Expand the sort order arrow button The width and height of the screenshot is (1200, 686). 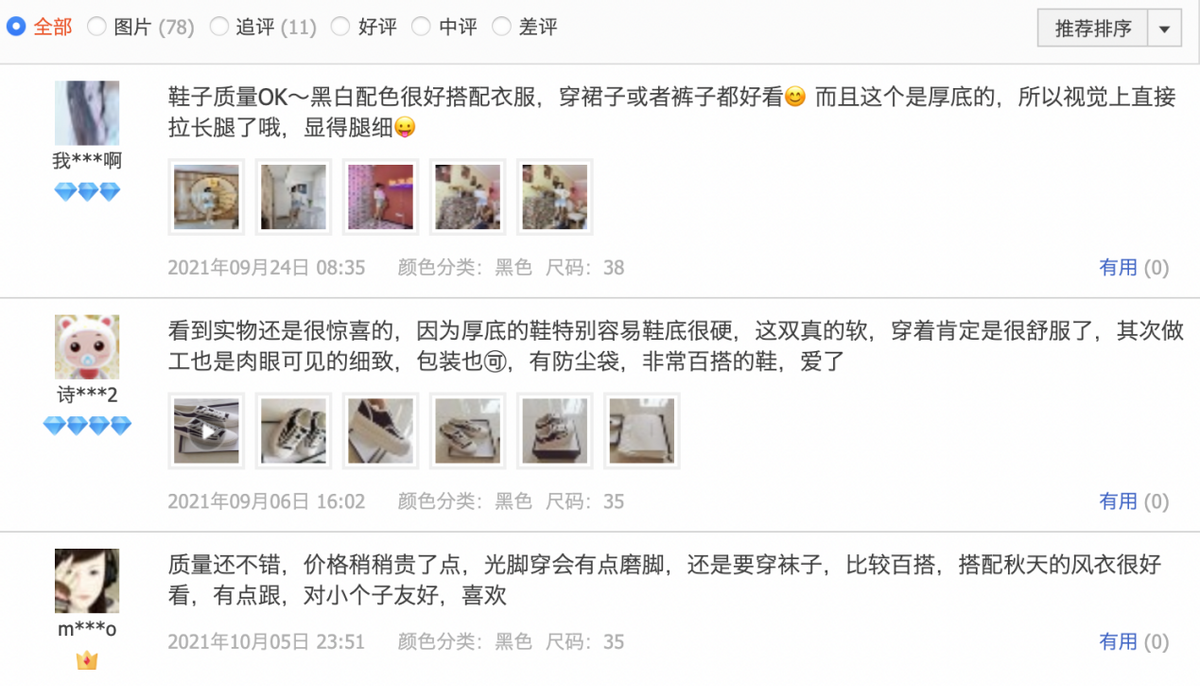[1164, 29]
